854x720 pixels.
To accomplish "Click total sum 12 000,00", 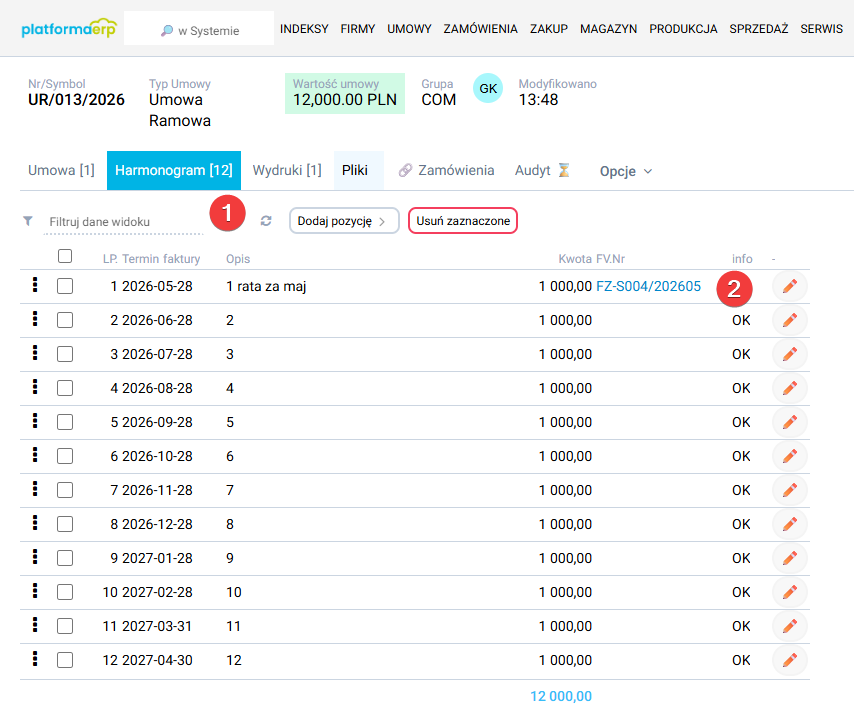I will click(561, 696).
